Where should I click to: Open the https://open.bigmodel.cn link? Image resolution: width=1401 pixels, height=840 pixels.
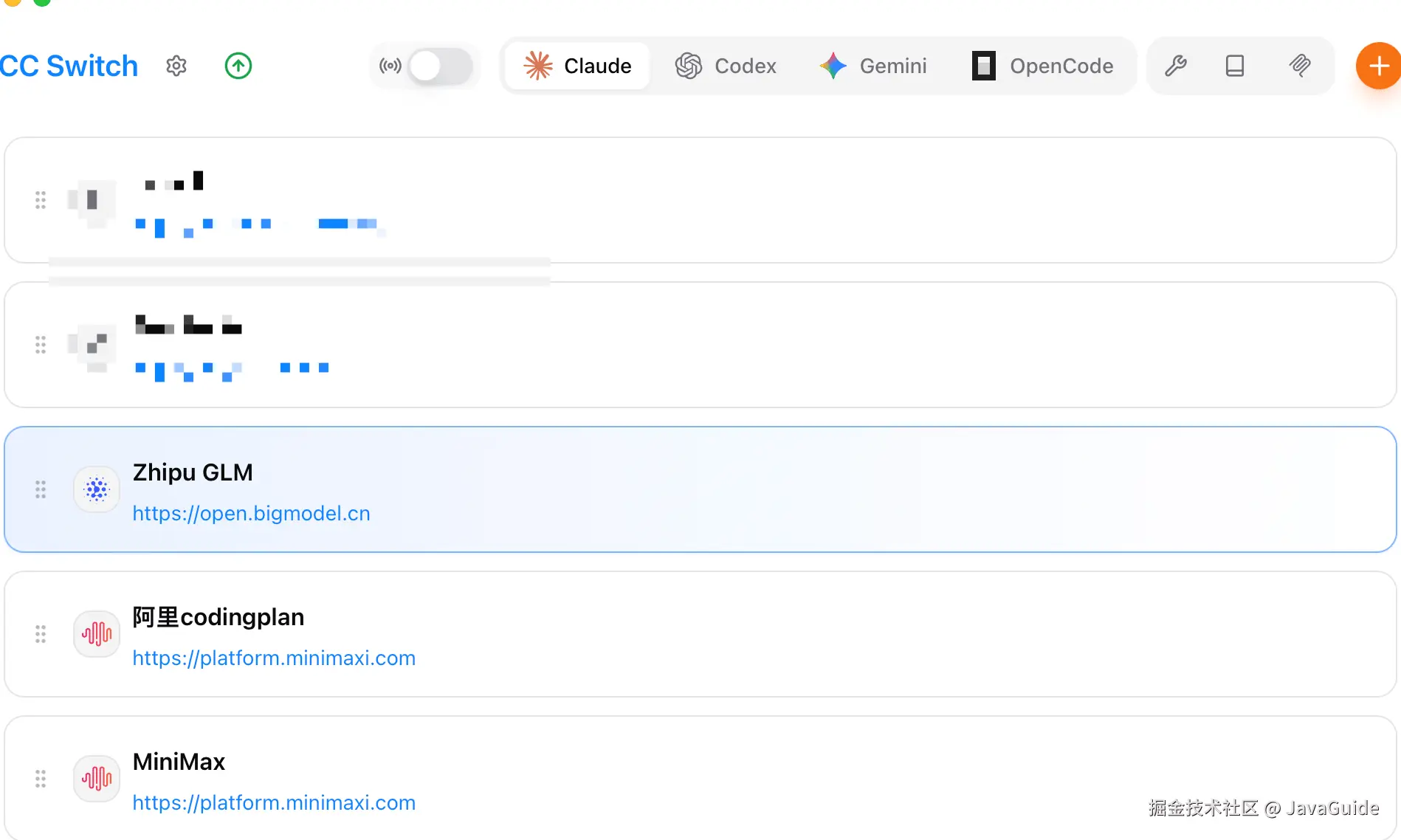(252, 514)
